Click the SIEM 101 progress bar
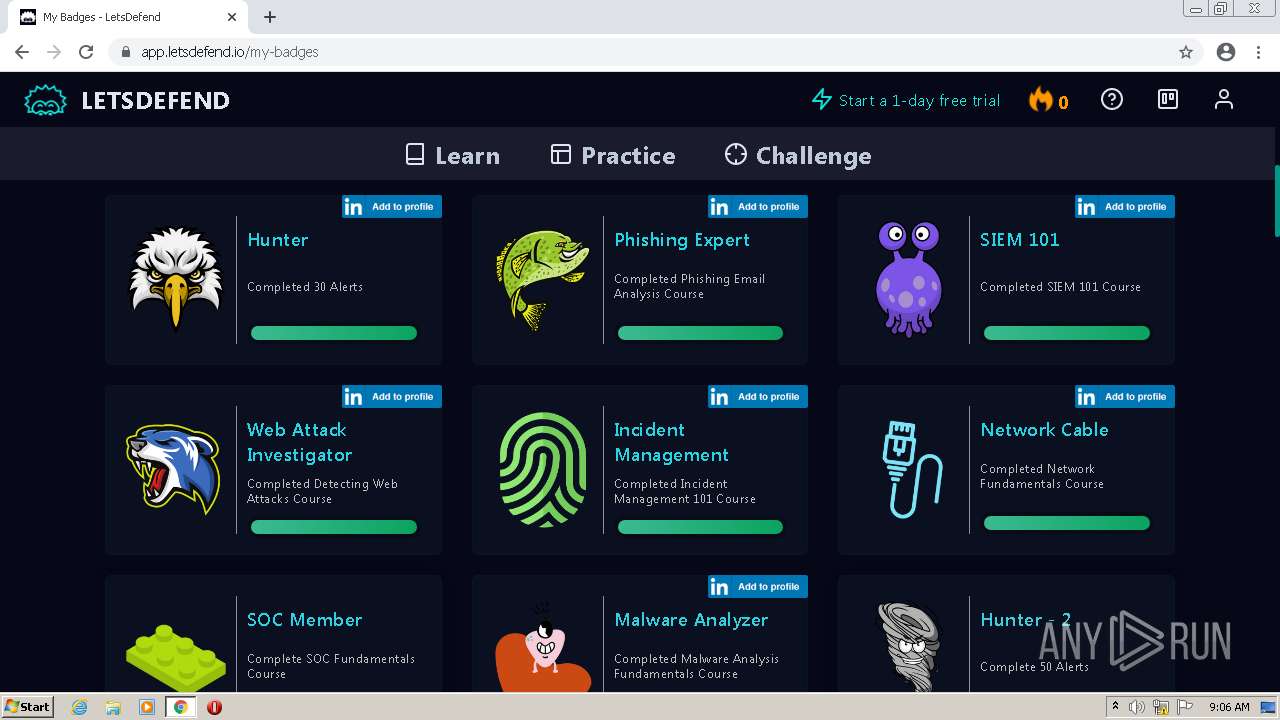The width and height of the screenshot is (1280, 720). point(1067,333)
